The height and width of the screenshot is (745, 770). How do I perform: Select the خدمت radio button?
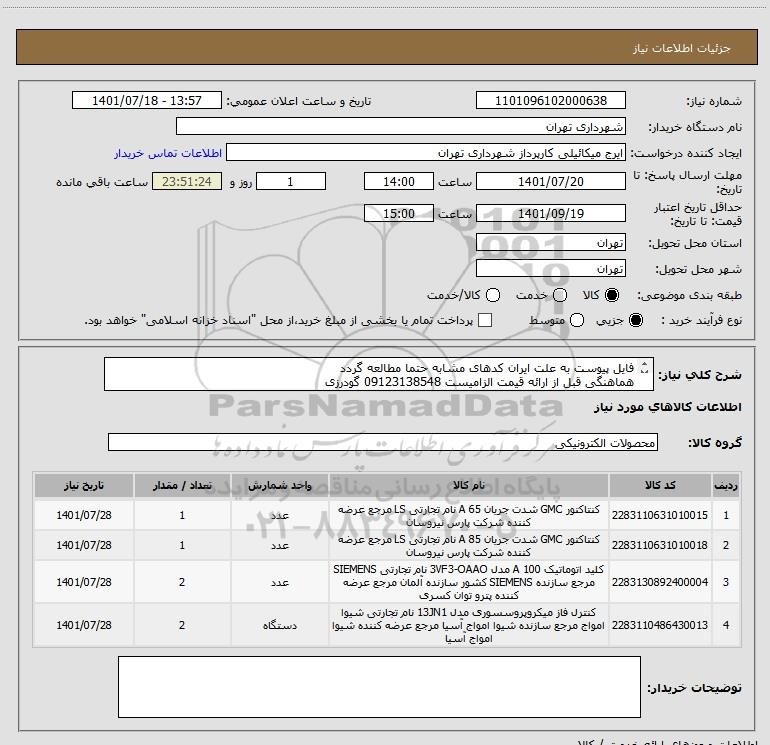[560, 295]
